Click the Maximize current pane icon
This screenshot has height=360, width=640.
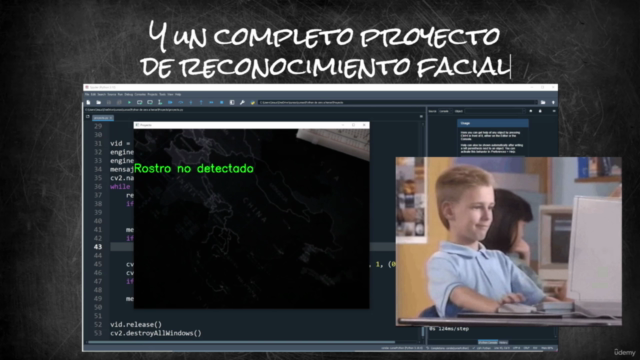point(232,102)
